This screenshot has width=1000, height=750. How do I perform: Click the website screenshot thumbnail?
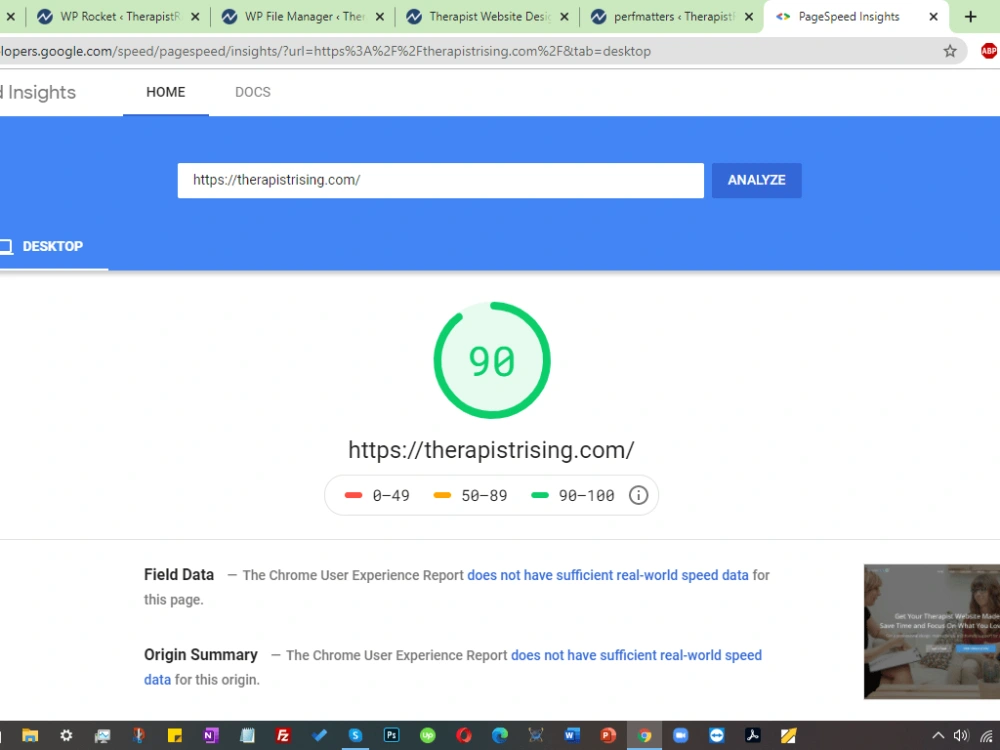pos(932,631)
